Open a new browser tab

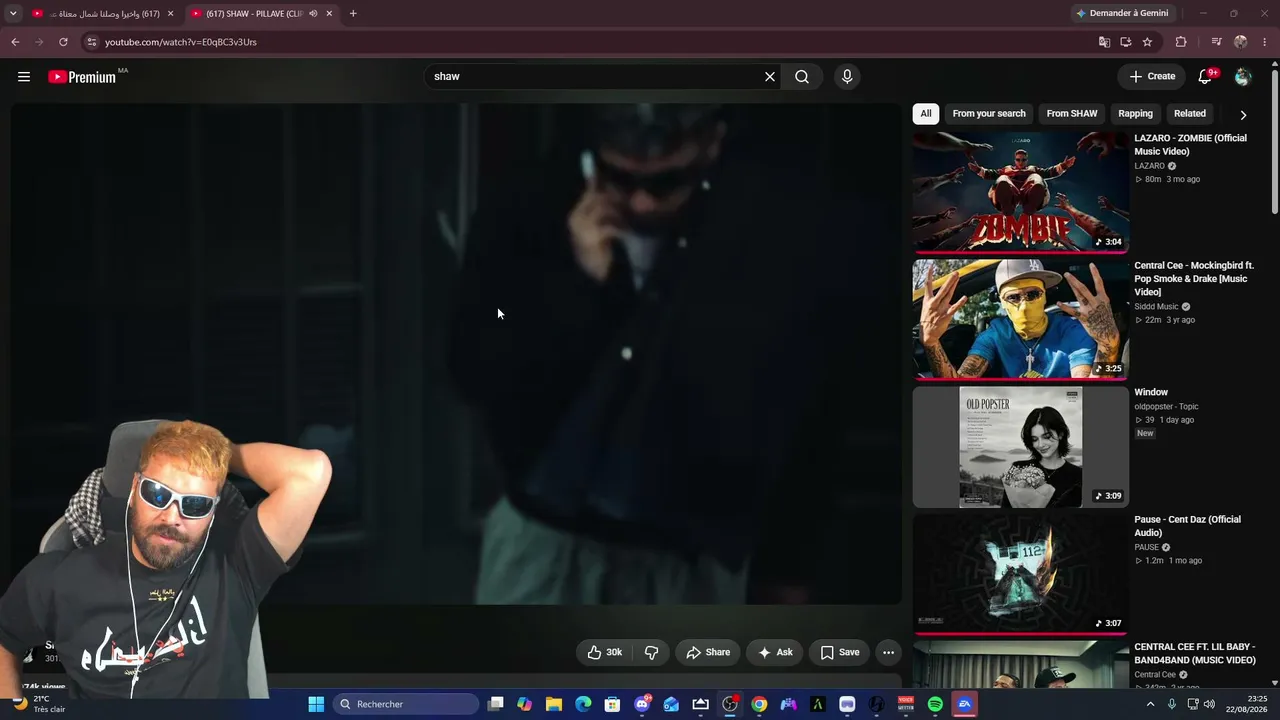click(353, 14)
